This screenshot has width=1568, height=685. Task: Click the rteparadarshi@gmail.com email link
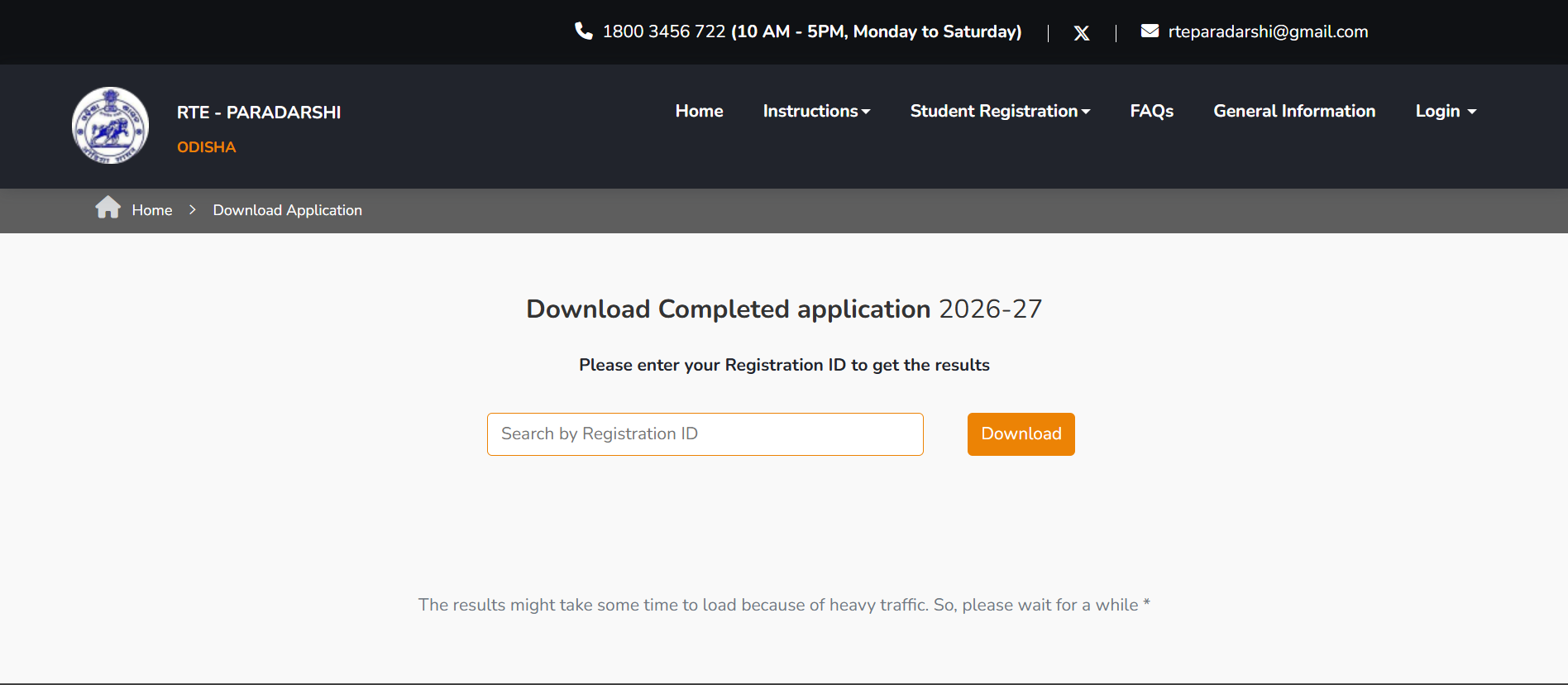[1267, 31]
